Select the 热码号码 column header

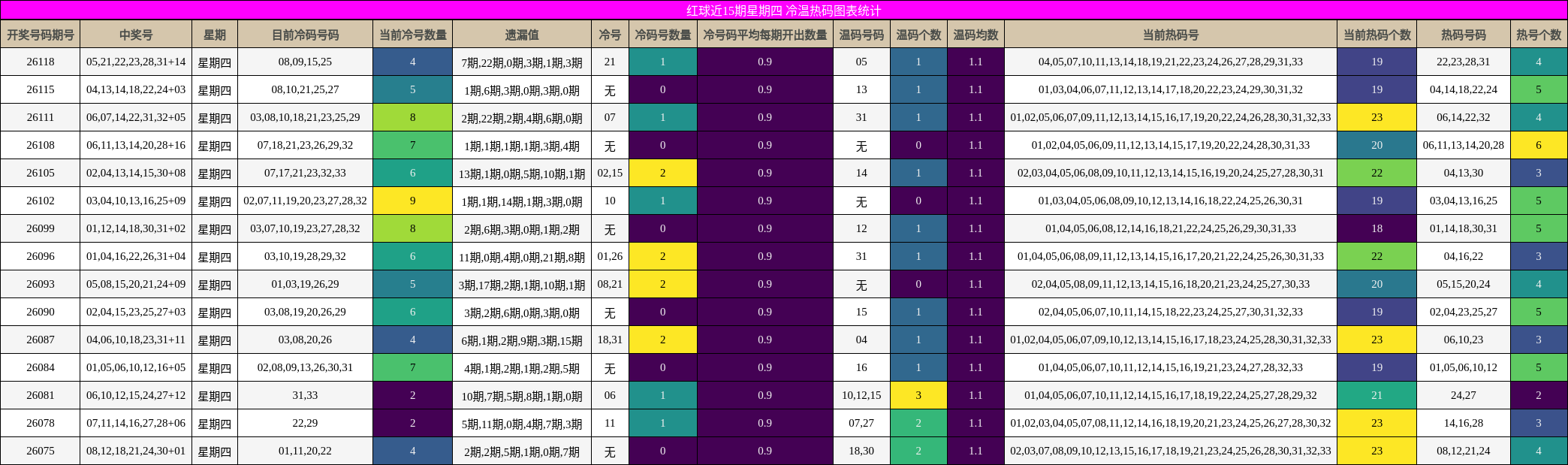coord(1464,35)
